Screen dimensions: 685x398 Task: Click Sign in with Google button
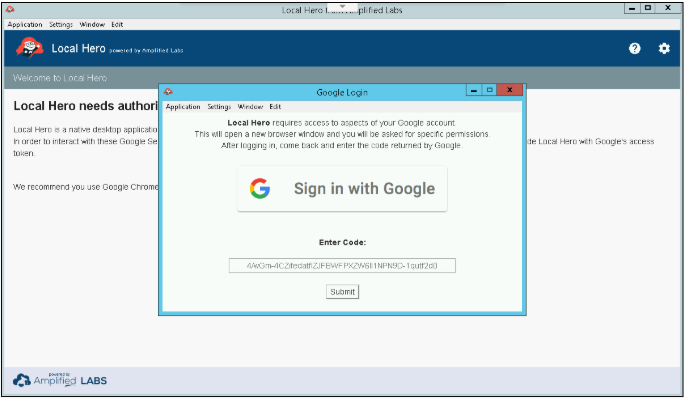click(342, 189)
